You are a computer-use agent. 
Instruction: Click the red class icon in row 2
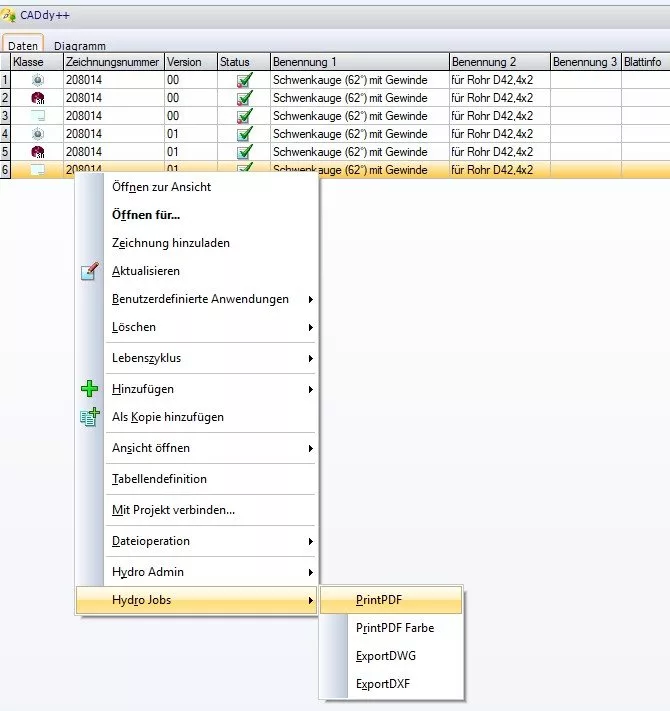pos(38,98)
